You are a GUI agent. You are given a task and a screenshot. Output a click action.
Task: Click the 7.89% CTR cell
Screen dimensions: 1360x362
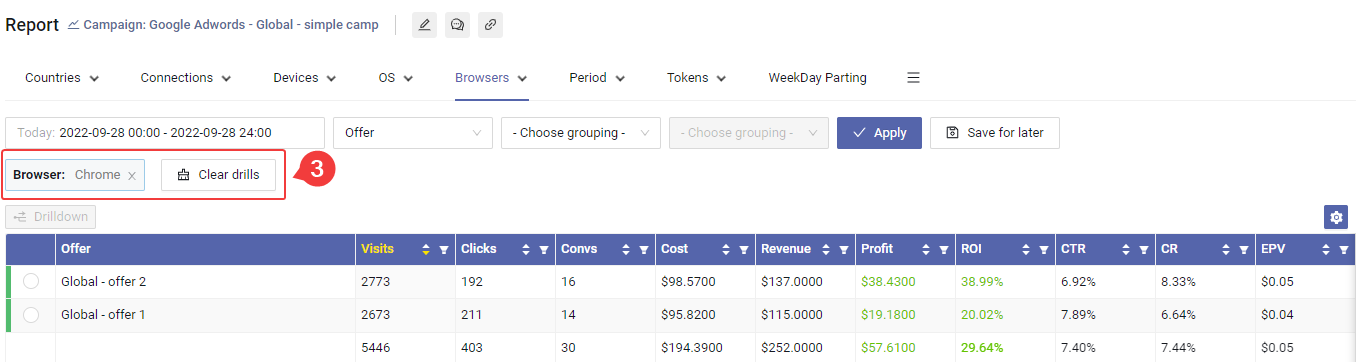[x=1105, y=315]
